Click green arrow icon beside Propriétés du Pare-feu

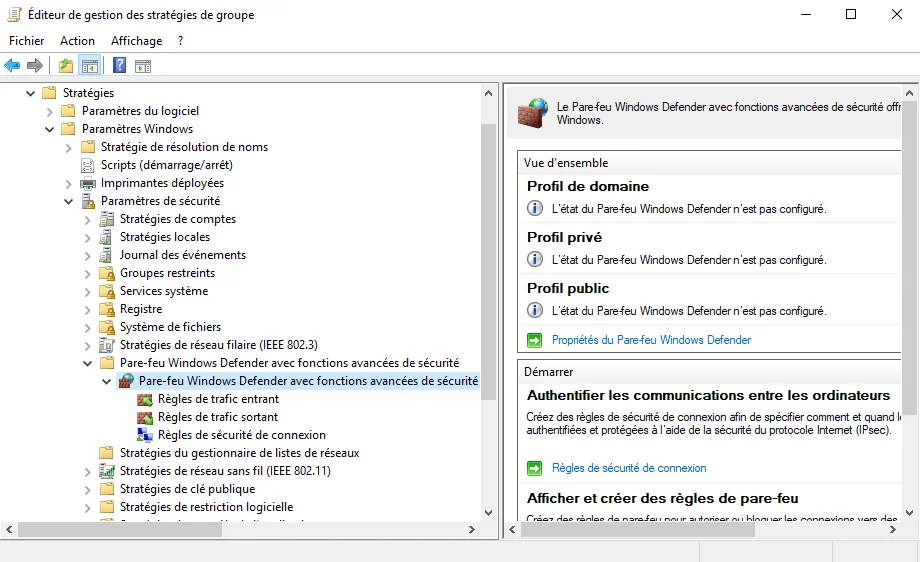[535, 340]
